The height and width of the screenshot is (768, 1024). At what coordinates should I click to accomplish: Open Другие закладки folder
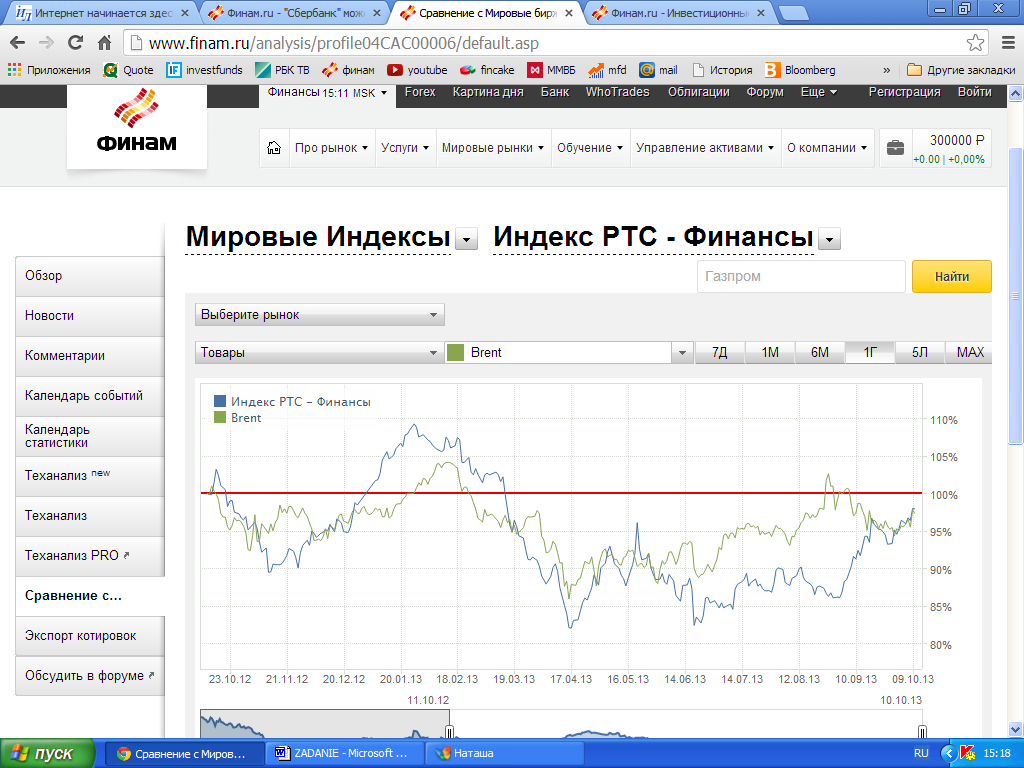[x=961, y=70]
